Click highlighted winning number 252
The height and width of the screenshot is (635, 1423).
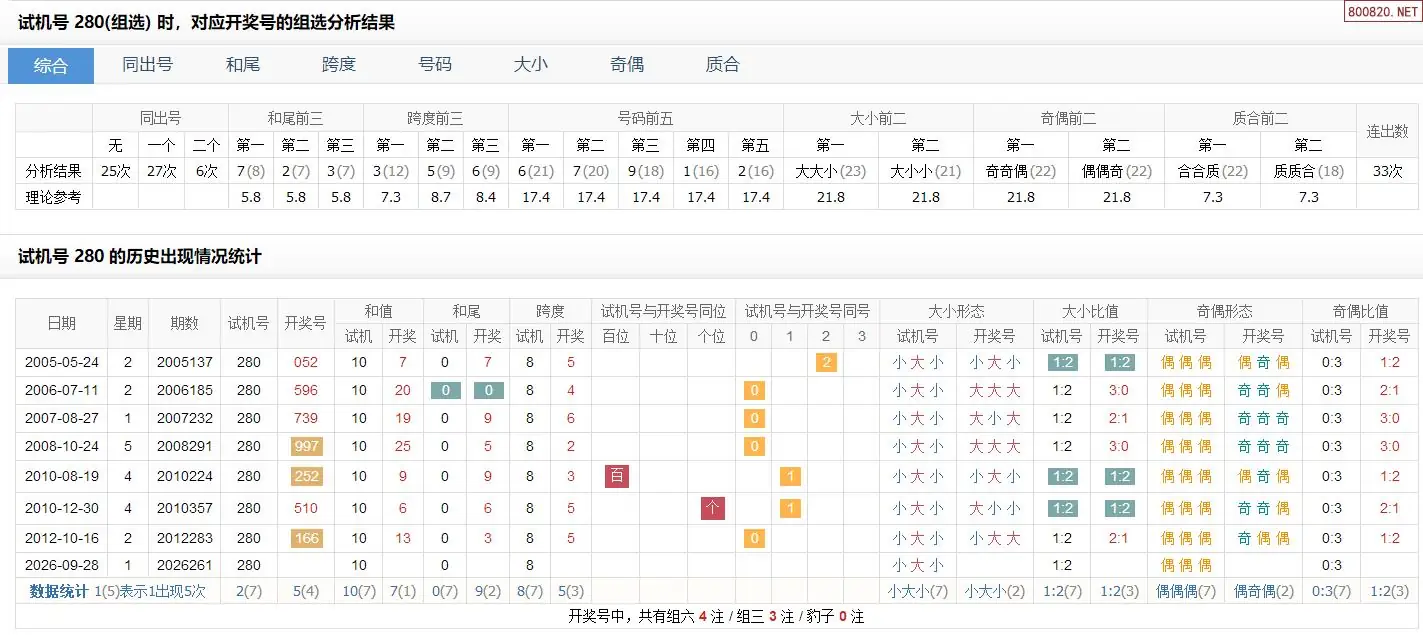(x=306, y=476)
